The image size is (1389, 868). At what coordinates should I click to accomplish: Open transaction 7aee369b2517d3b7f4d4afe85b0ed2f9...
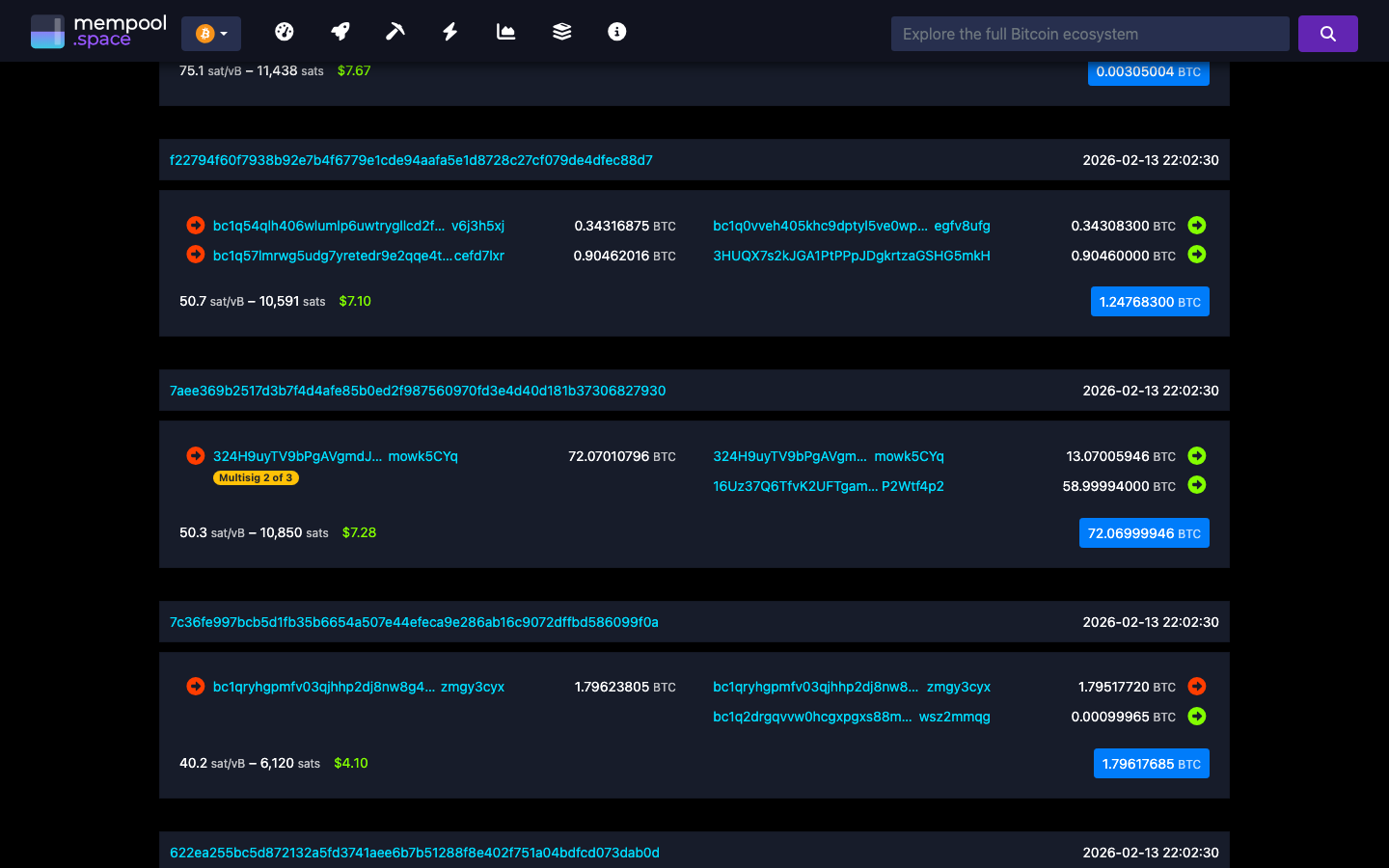418,391
